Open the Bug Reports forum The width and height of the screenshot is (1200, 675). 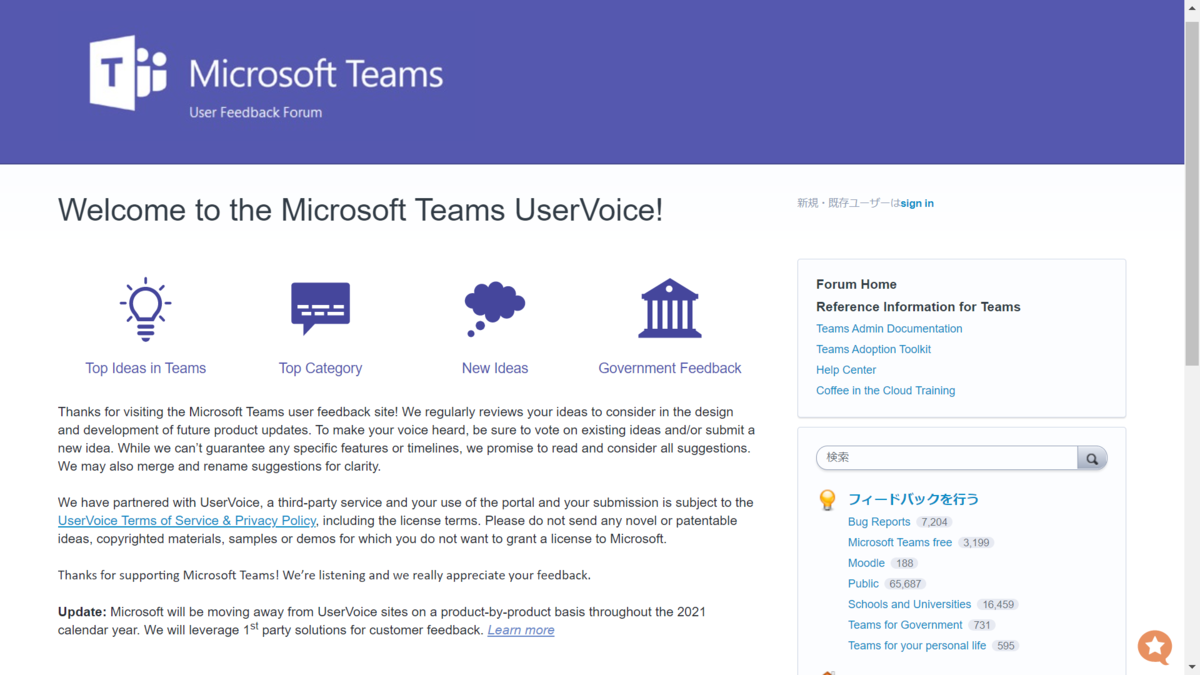[x=879, y=522]
